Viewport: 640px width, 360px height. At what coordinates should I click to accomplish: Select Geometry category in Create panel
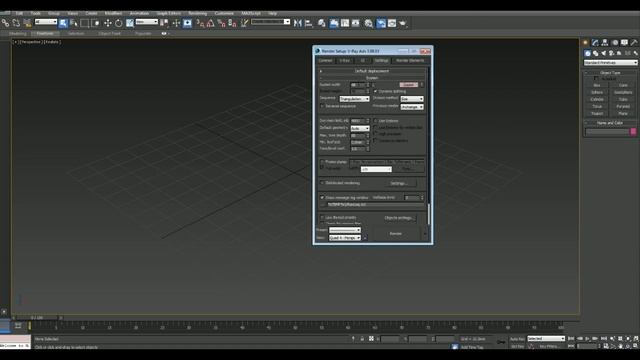[x=587, y=53]
